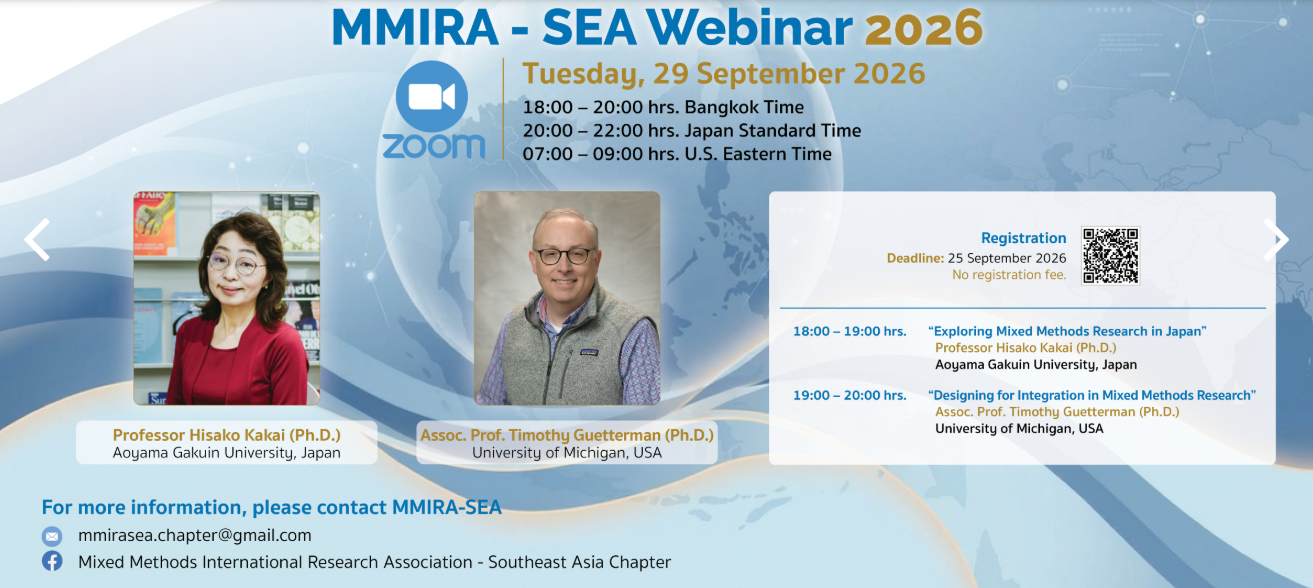The width and height of the screenshot is (1313, 588).
Task: Click the Professor Hisako Kakai name caption
Action: tap(227, 435)
